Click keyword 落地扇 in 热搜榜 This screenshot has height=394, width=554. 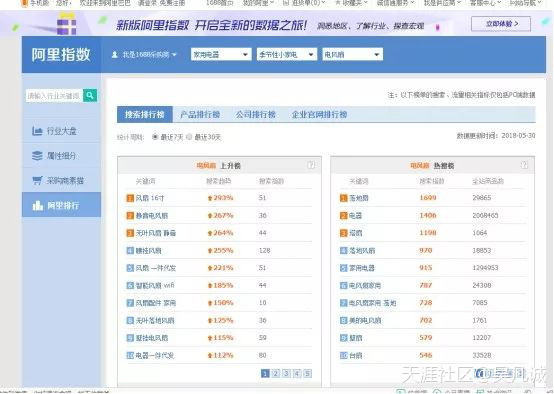[x=359, y=198]
